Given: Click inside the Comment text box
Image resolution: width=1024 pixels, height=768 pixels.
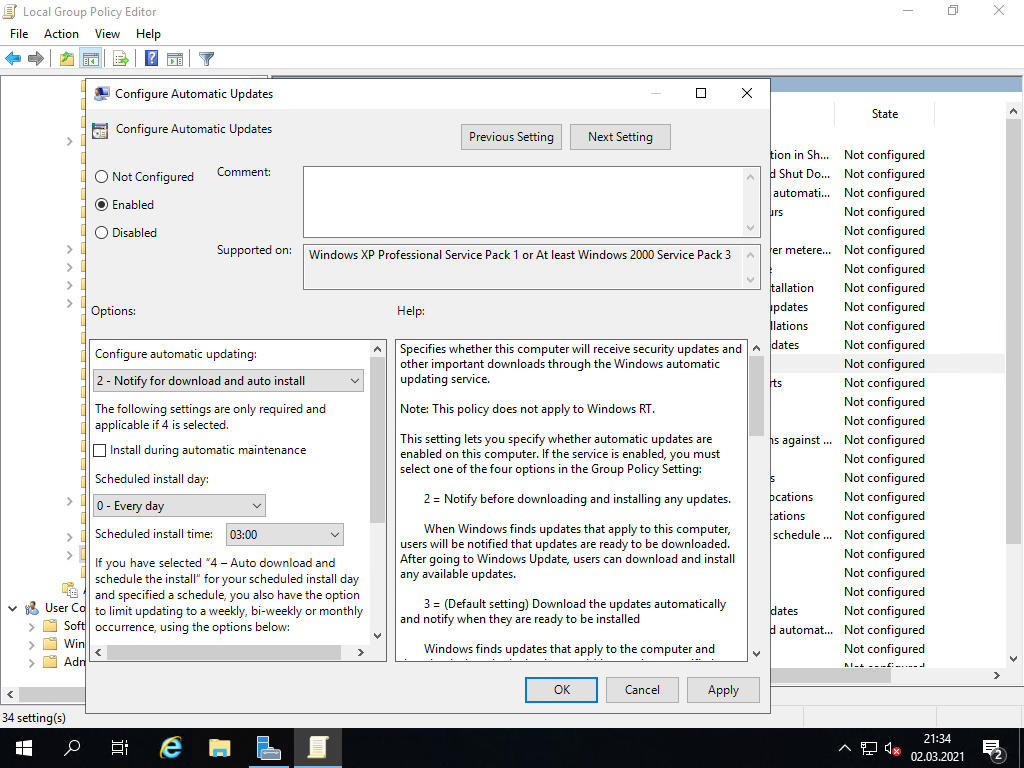Looking at the screenshot, I should pos(523,201).
